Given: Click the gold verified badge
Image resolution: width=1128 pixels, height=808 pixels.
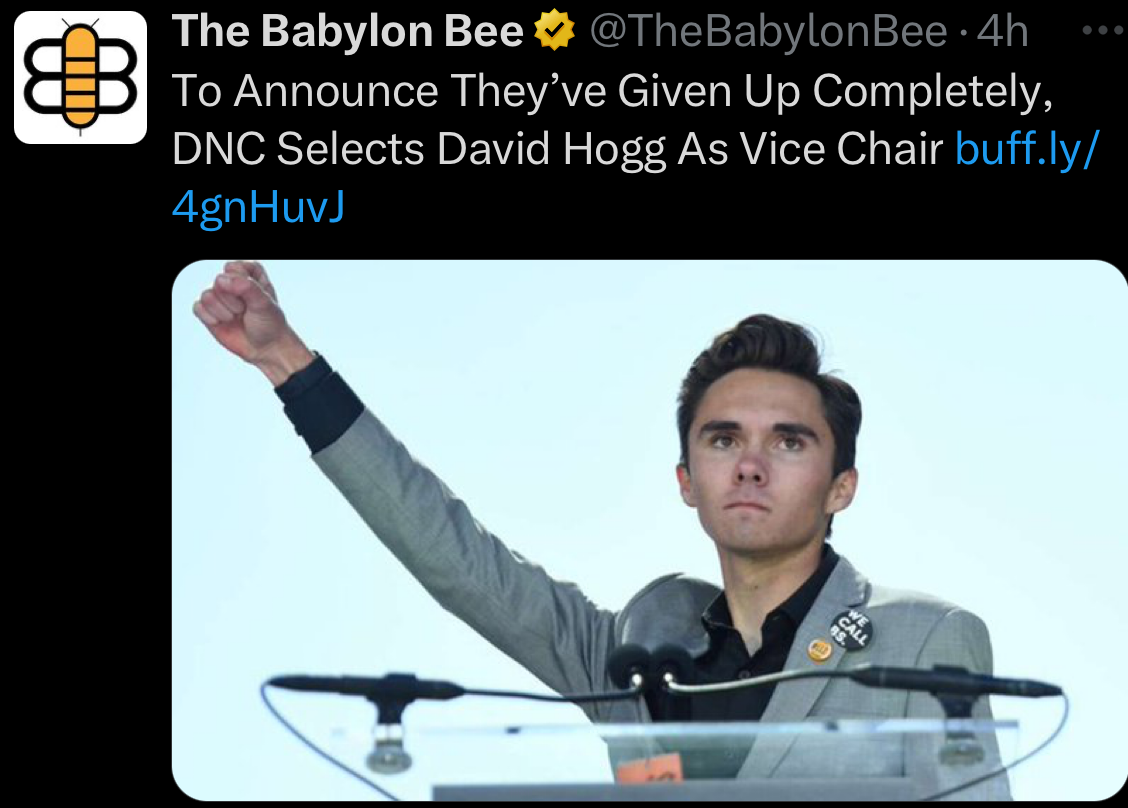Looking at the screenshot, I should click(x=556, y=33).
